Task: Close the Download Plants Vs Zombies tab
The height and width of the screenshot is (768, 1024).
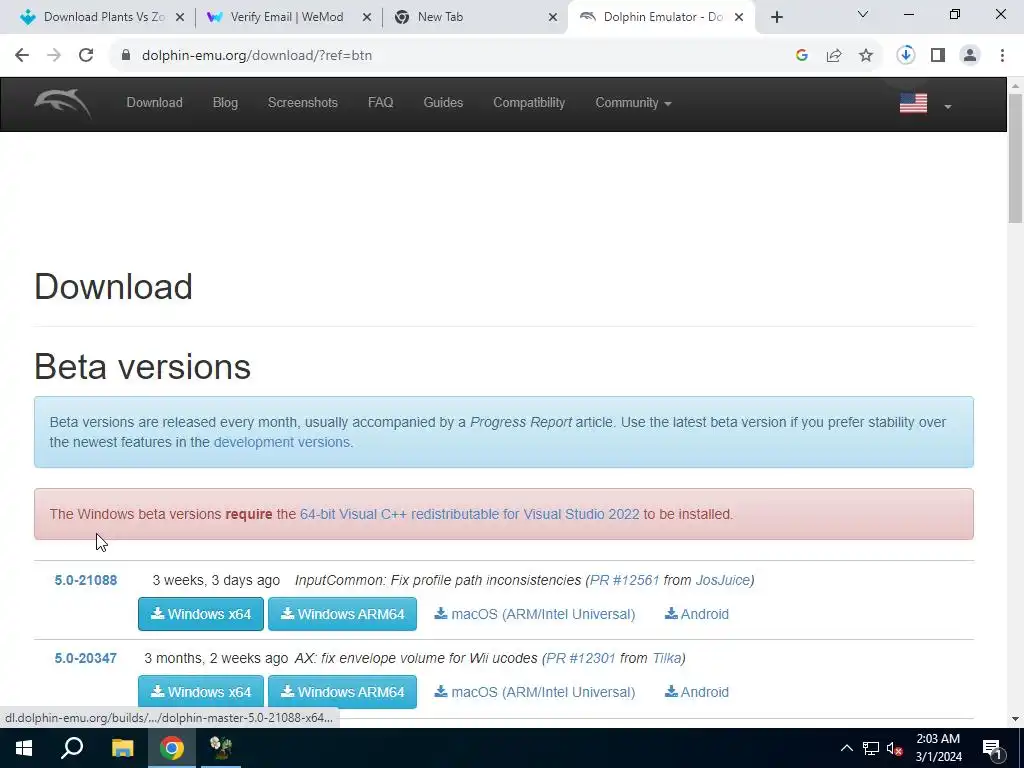Action: pos(180,17)
